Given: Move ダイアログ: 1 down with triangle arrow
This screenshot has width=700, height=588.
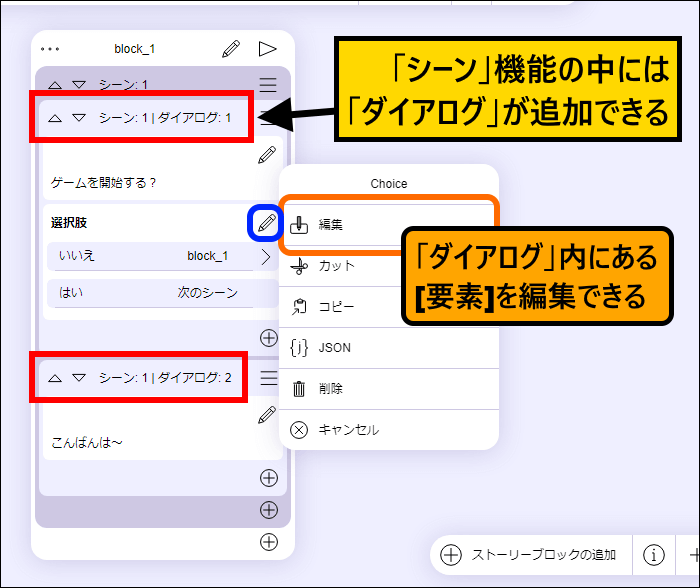Looking at the screenshot, I should [x=79, y=118].
